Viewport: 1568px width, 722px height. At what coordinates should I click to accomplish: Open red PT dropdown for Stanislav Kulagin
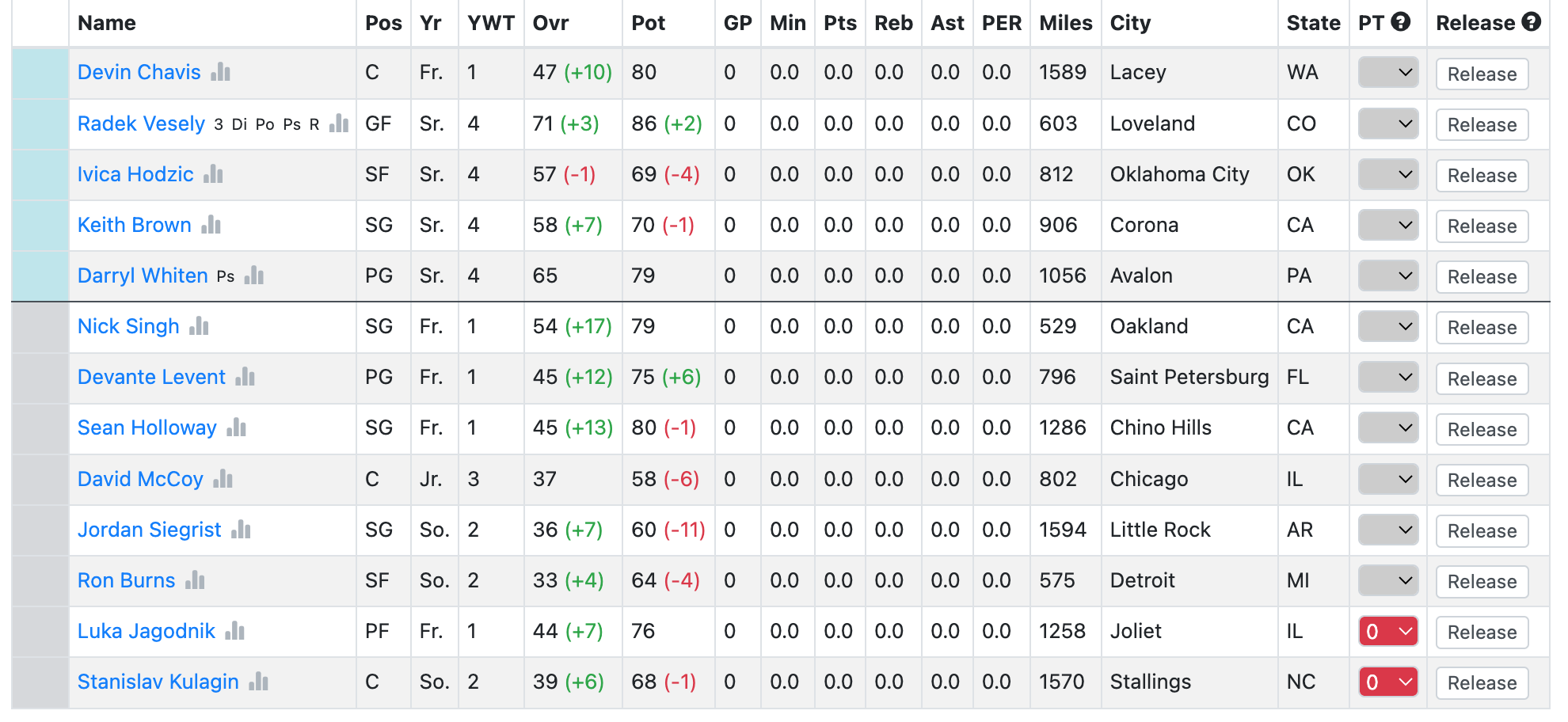tap(1388, 682)
